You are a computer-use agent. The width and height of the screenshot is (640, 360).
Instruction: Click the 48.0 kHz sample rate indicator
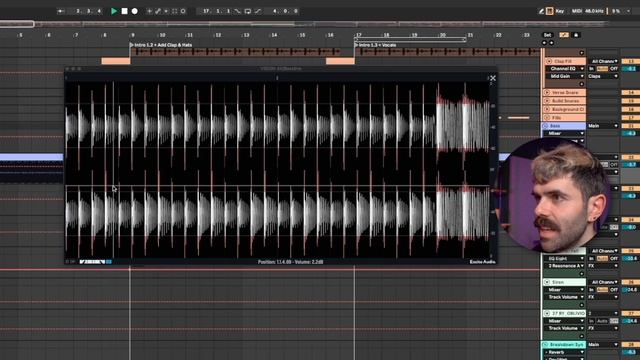coord(594,11)
